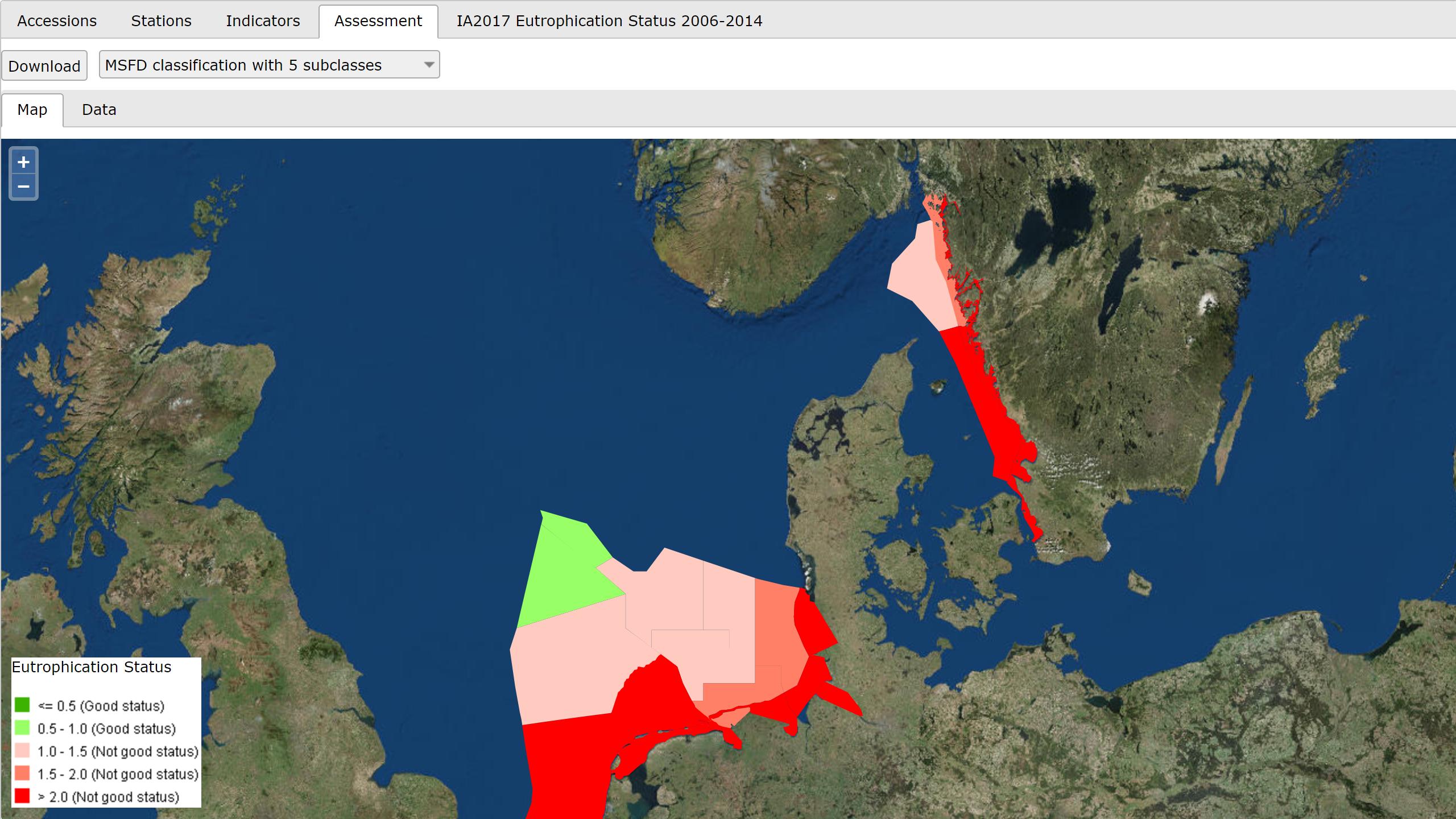Click the IA2017 Eutrophication Status tab
This screenshot has width=1456, height=819.
[x=608, y=21]
